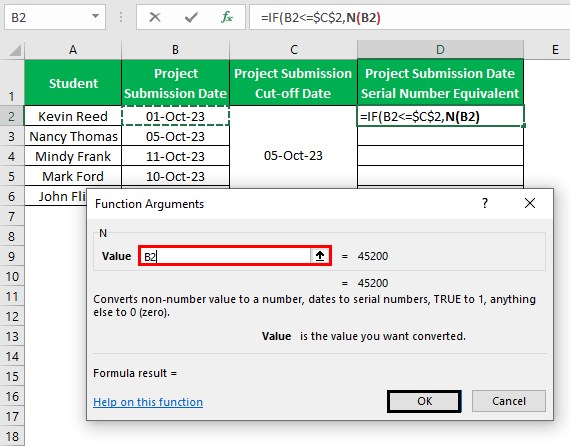Select empty cell D4
Image resolution: width=570 pixels, height=446 pixels.
coord(440,156)
